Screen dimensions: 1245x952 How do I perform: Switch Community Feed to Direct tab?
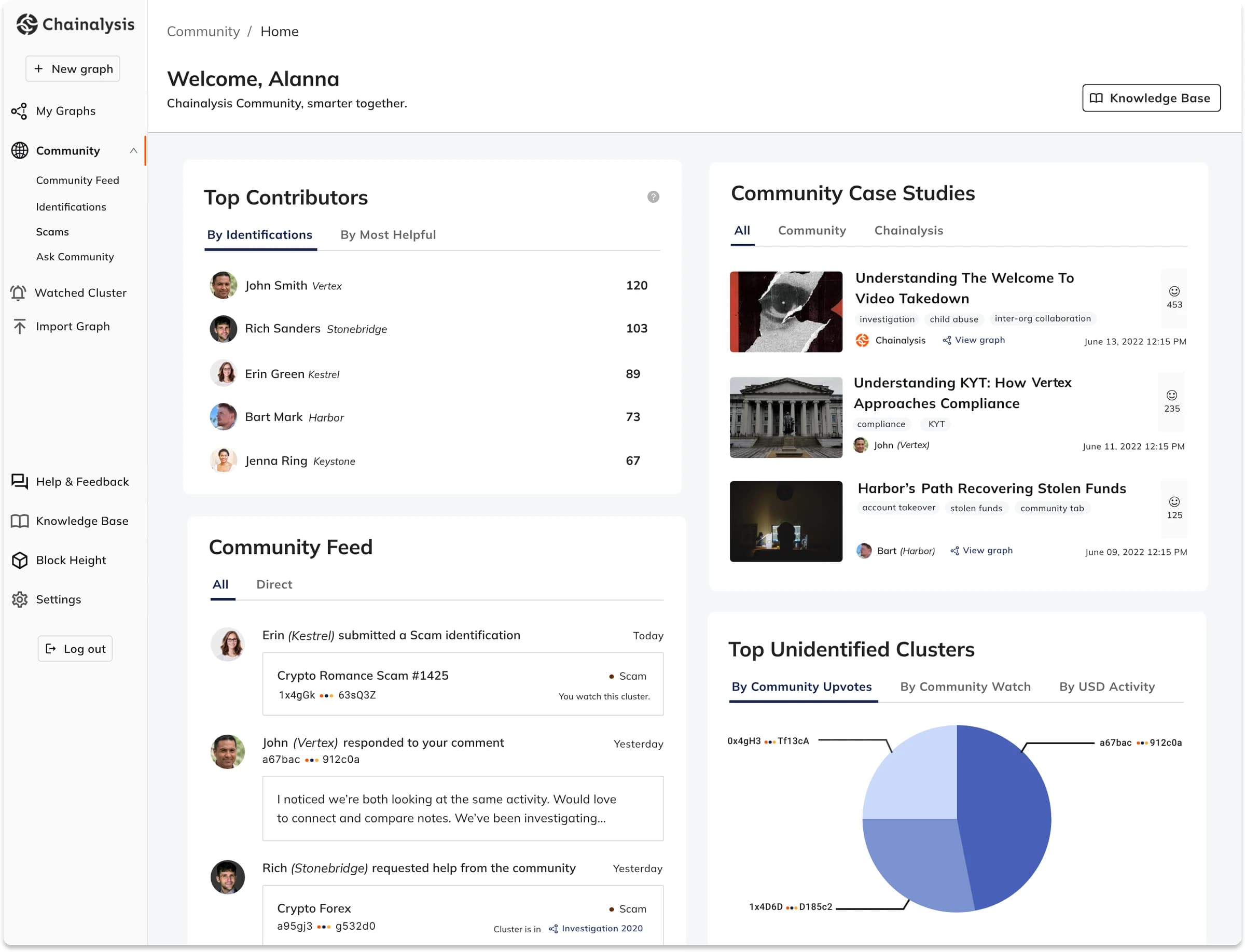pos(274,584)
